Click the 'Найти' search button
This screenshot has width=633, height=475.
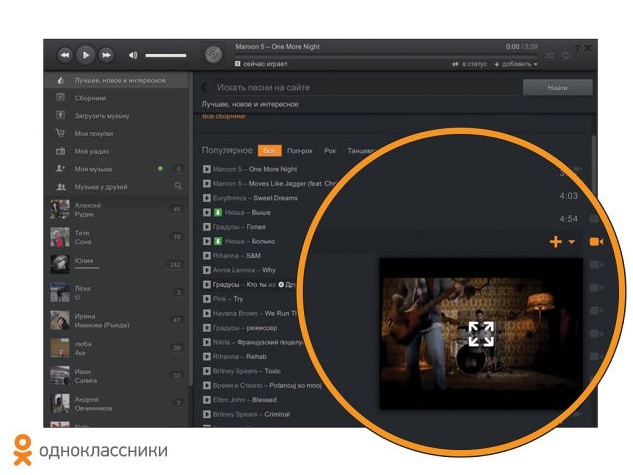(x=558, y=88)
